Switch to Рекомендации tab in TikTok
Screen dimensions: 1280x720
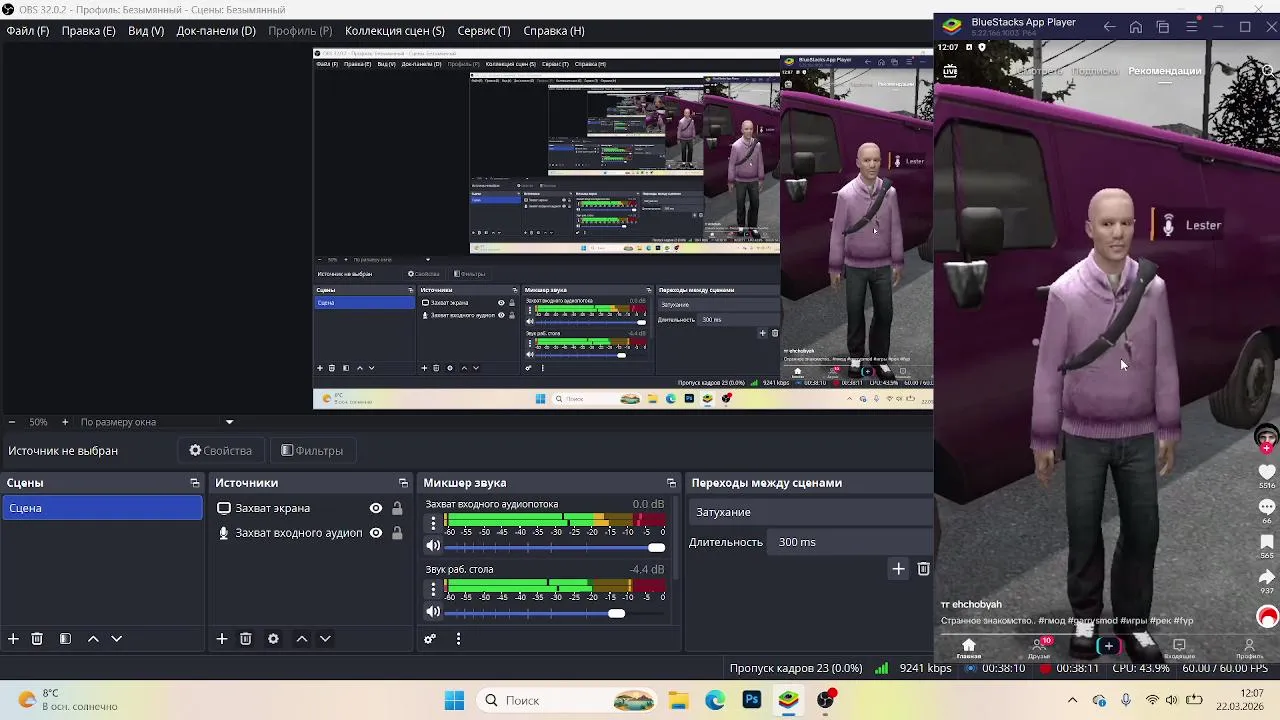click(1165, 71)
